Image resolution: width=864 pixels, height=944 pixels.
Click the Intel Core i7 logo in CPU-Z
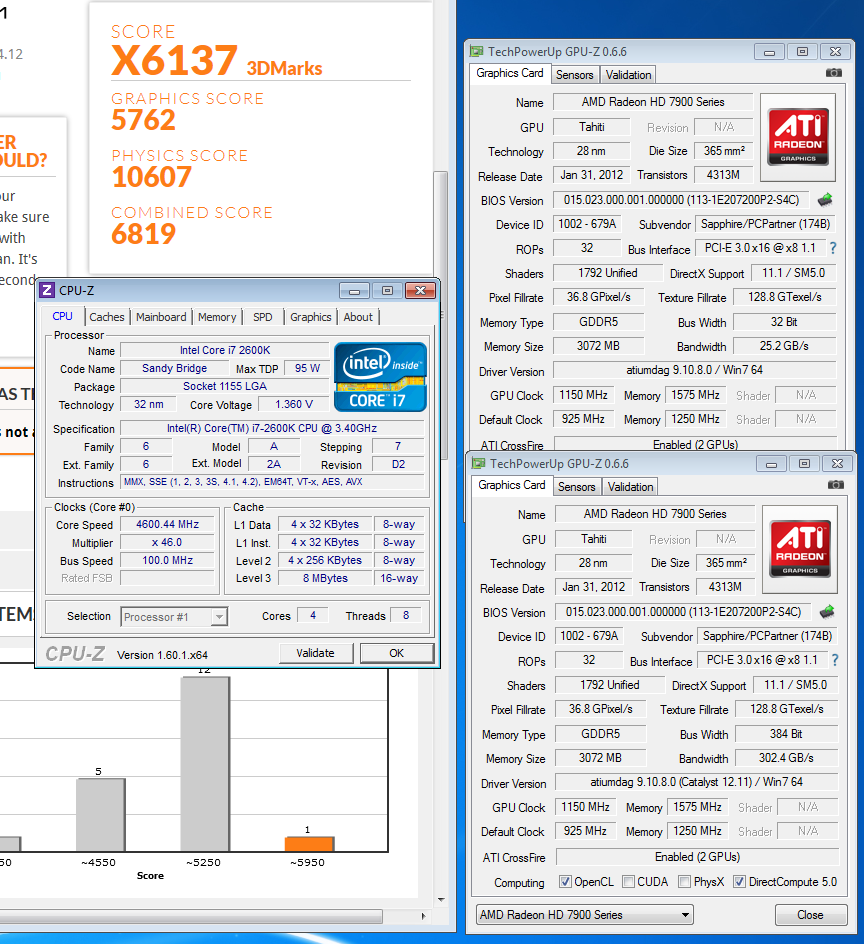click(380, 377)
